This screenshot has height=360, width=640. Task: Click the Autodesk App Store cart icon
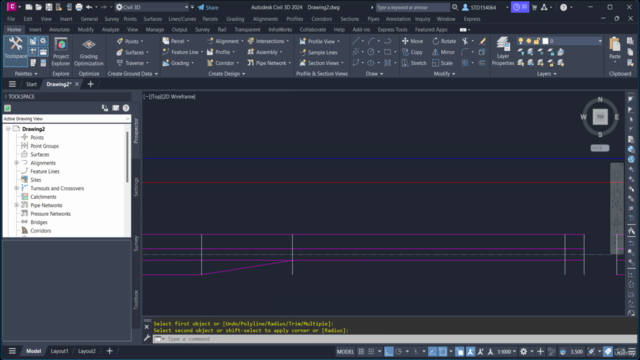(x=534, y=7)
